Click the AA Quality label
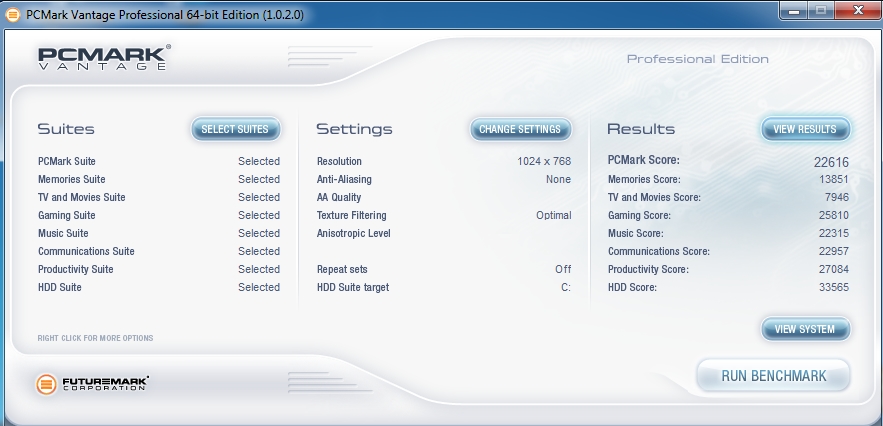Image resolution: width=883 pixels, height=426 pixels. click(x=339, y=197)
